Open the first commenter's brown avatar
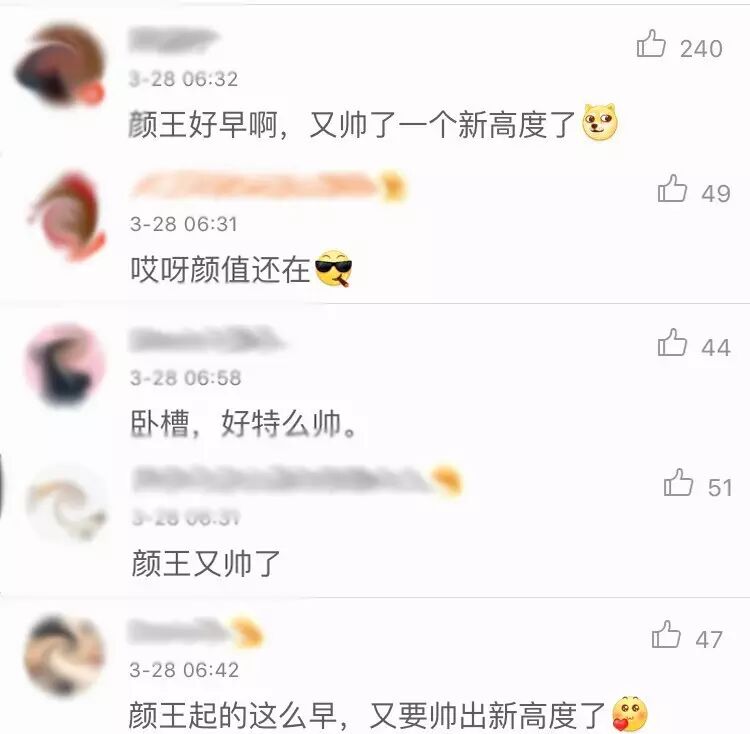Viewport: 750px width, 734px height. [60, 66]
